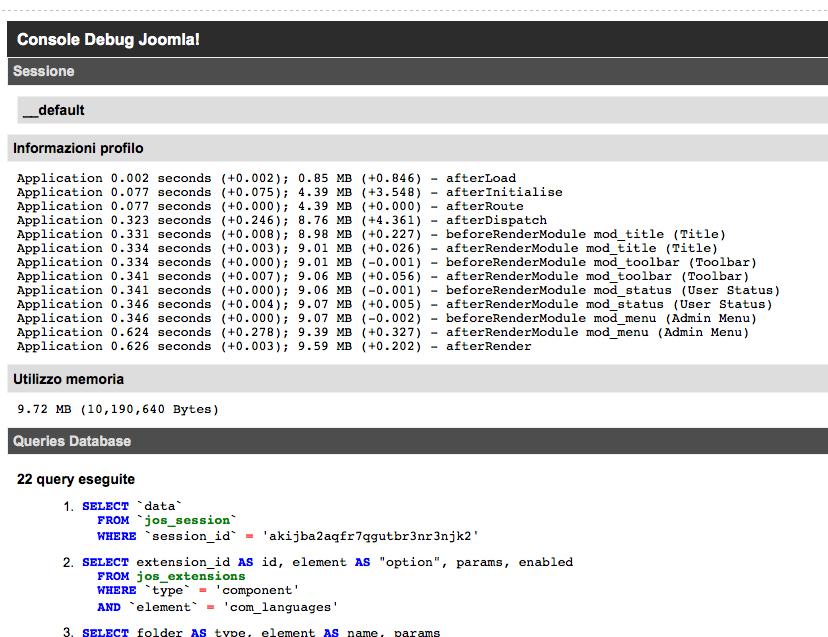Click beforeRenderModule mod_menu (Admin Menu) line

click(x=387, y=318)
